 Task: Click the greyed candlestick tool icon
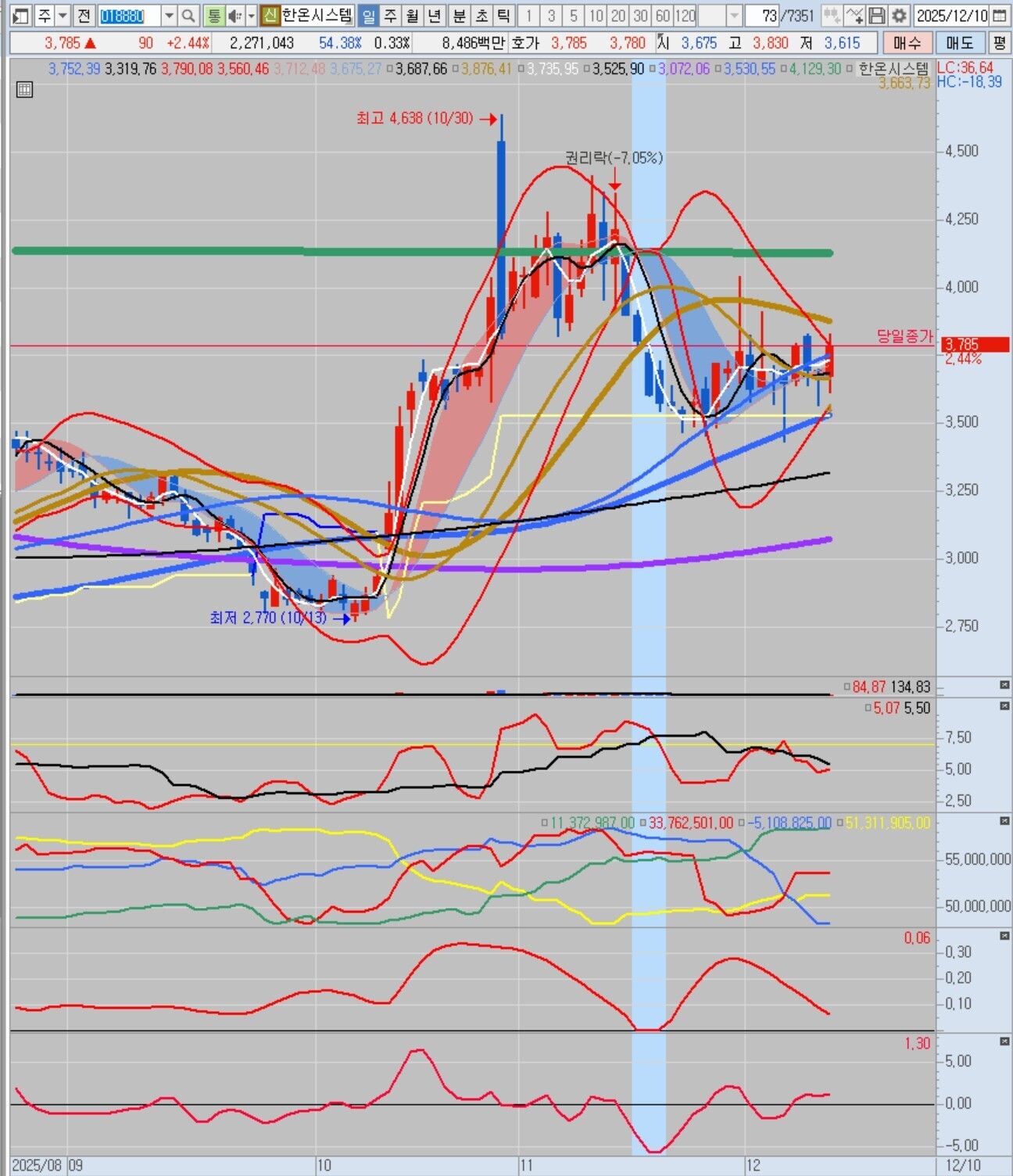tap(832, 15)
